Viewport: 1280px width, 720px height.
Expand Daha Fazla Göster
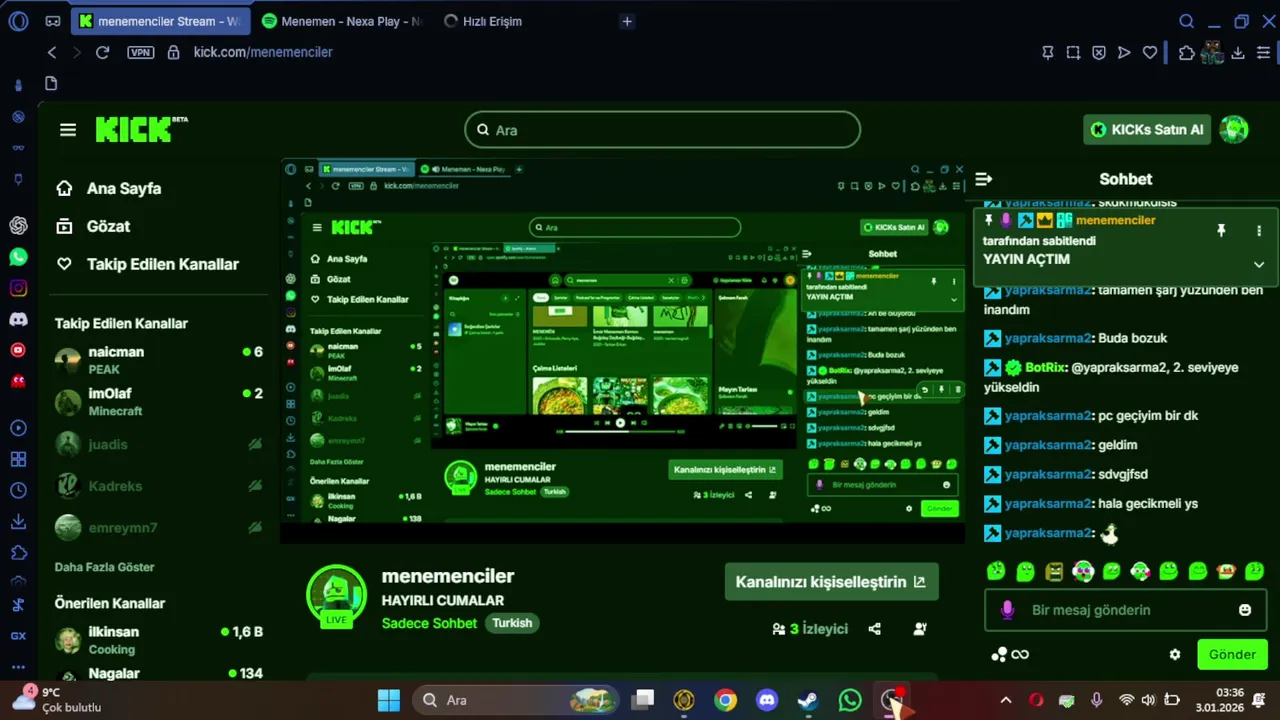click(104, 567)
